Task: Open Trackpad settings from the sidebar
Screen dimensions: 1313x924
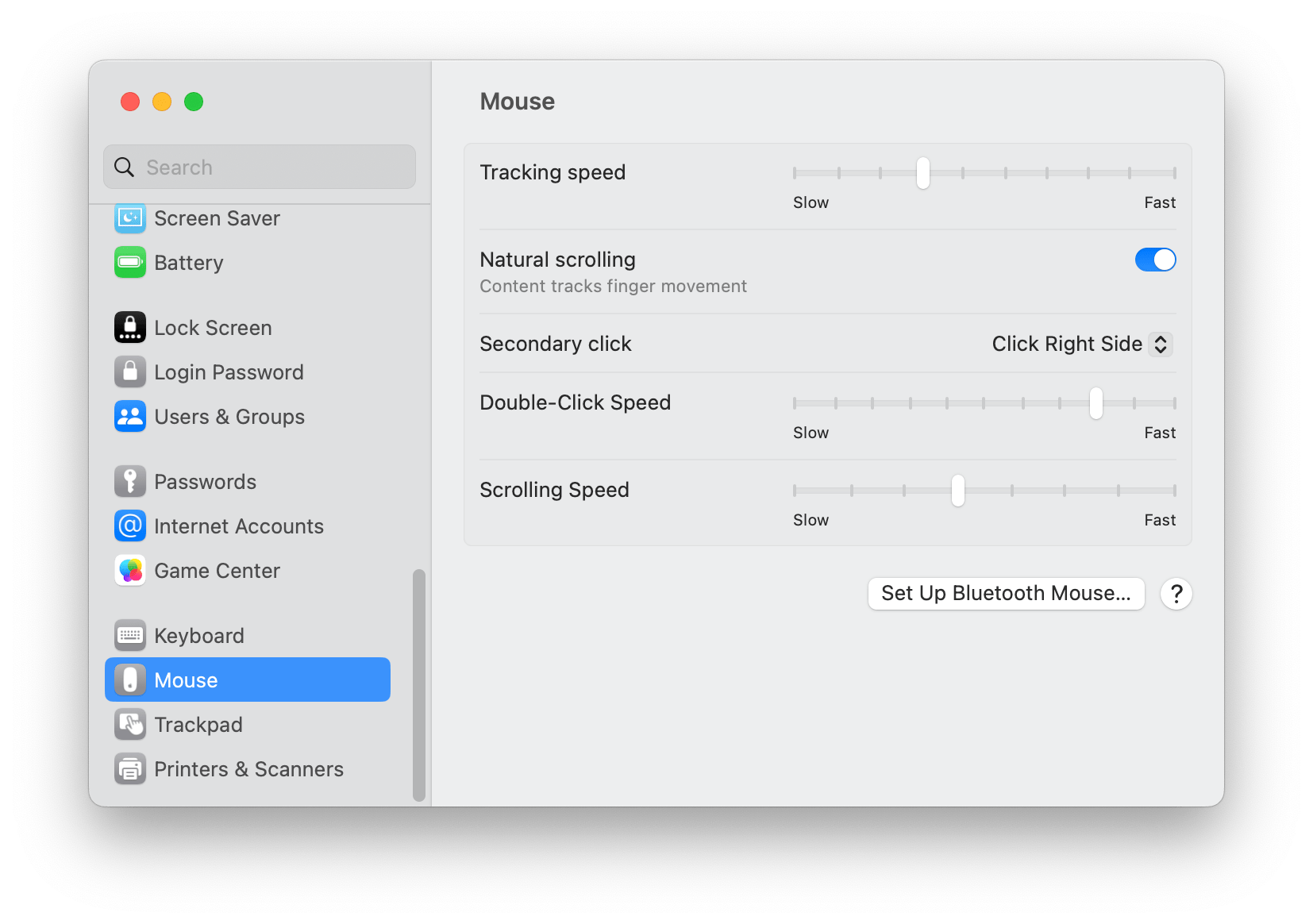Action: (129, 724)
